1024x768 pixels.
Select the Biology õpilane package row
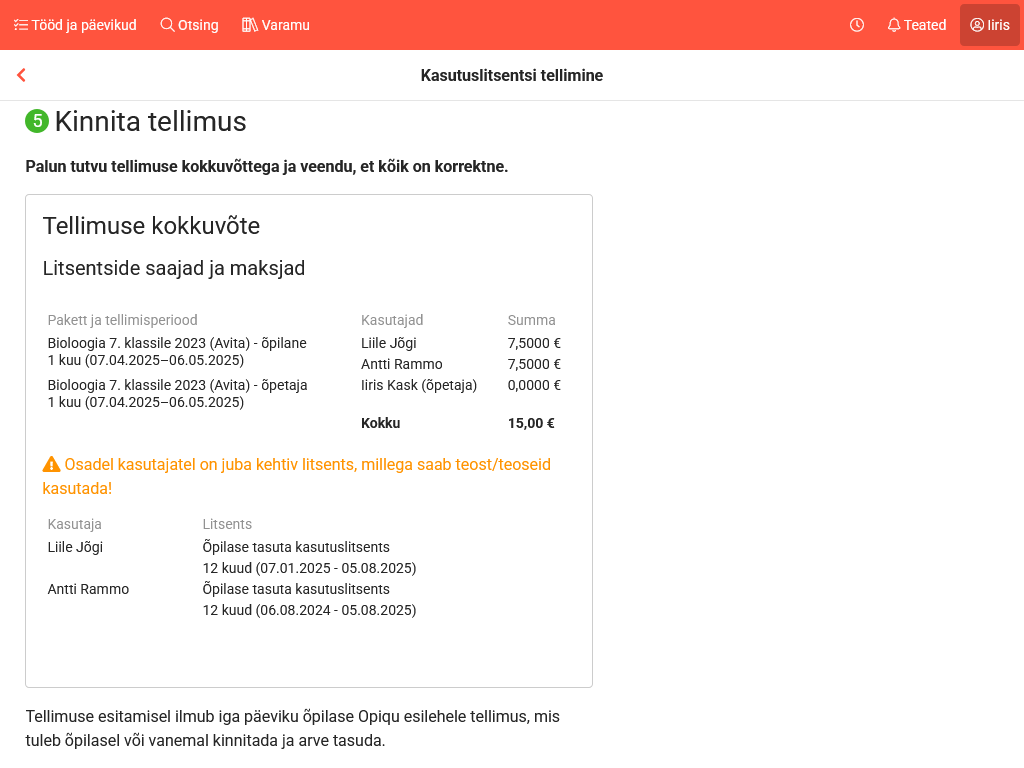(177, 352)
